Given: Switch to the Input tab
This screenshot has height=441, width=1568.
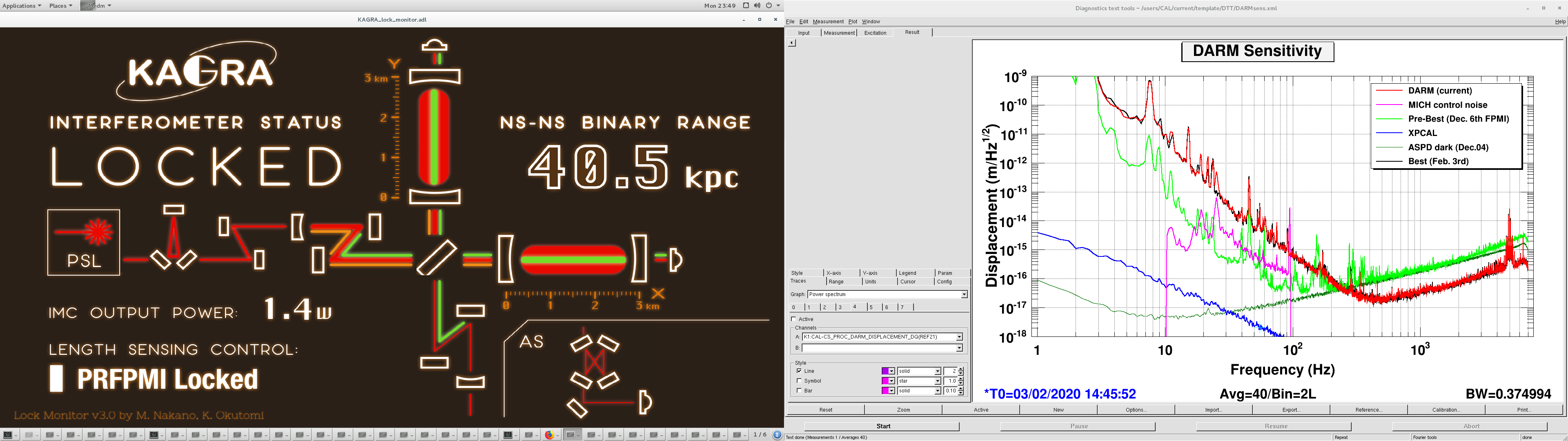Looking at the screenshot, I should (x=804, y=33).
